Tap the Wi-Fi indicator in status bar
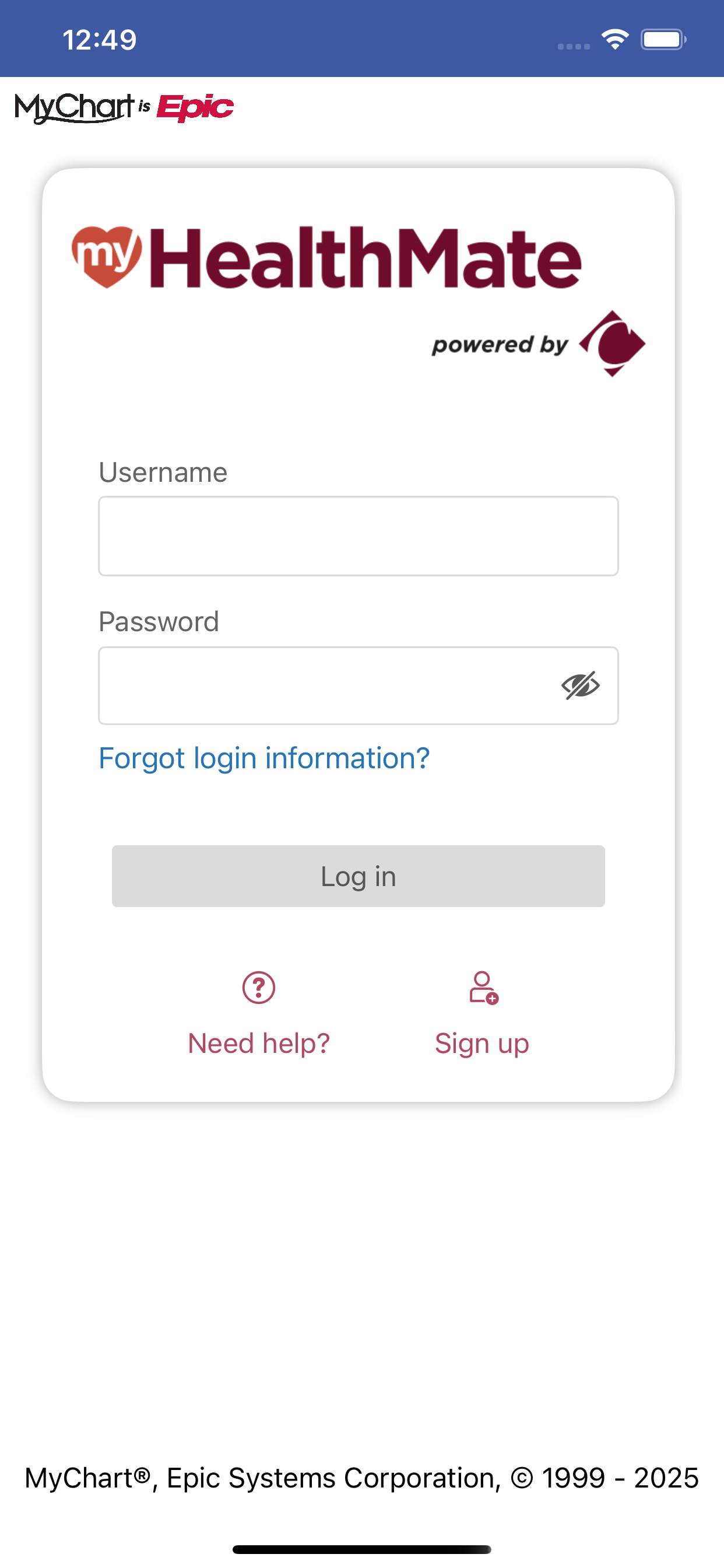 (614, 39)
